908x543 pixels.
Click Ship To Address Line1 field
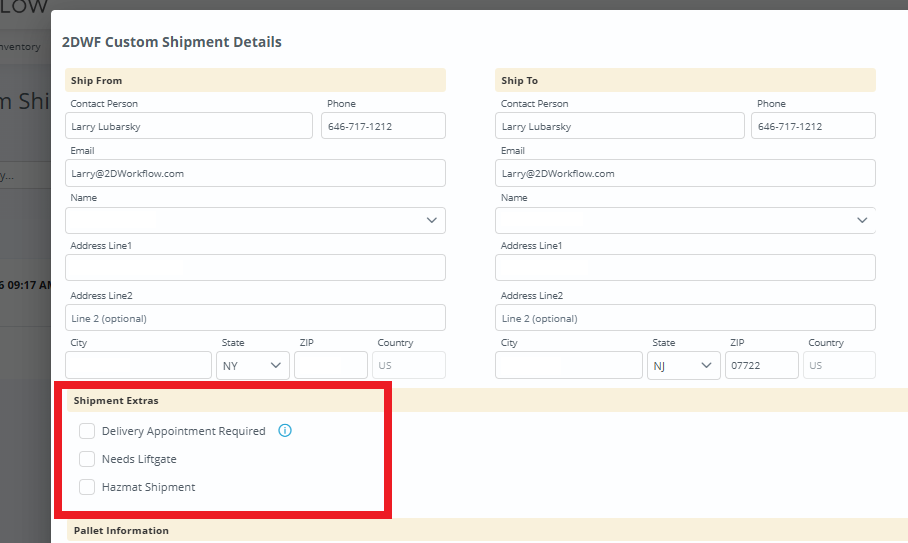click(x=685, y=267)
